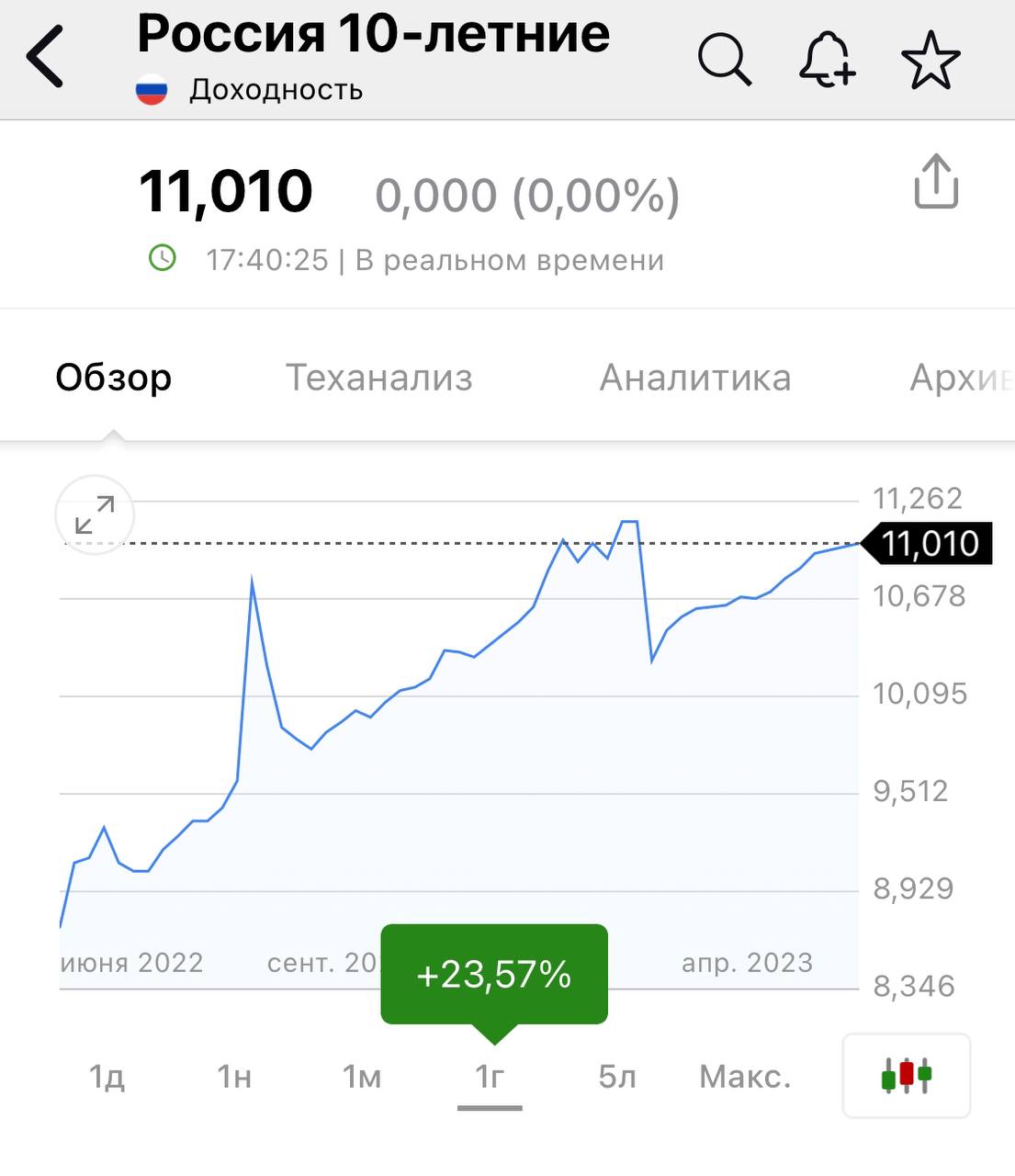Screen dimensions: 1015x1176
Task: Select the 1м time range
Action: (362, 1076)
